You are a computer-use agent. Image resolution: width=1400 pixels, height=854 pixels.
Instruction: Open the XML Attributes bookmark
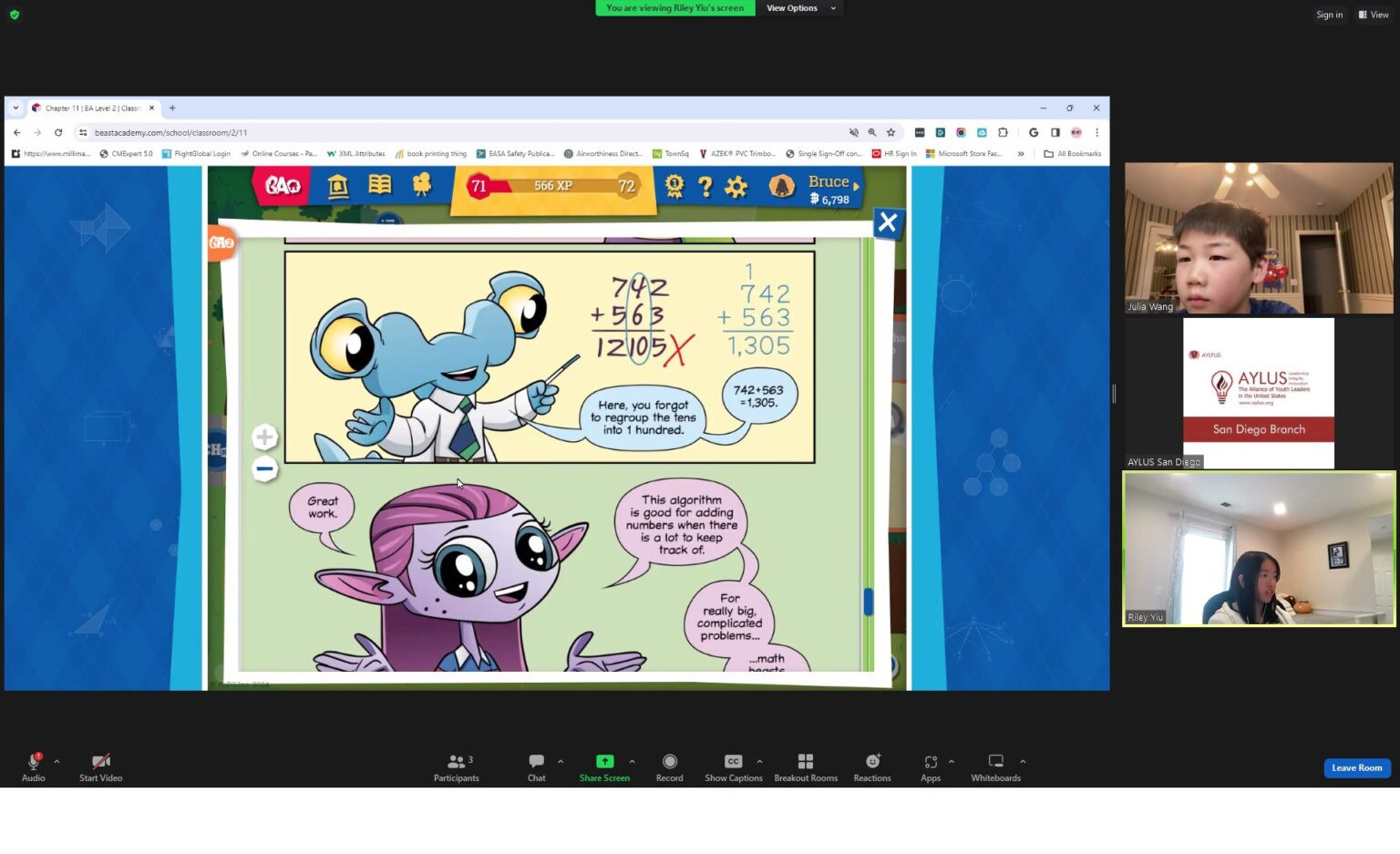pos(355,154)
